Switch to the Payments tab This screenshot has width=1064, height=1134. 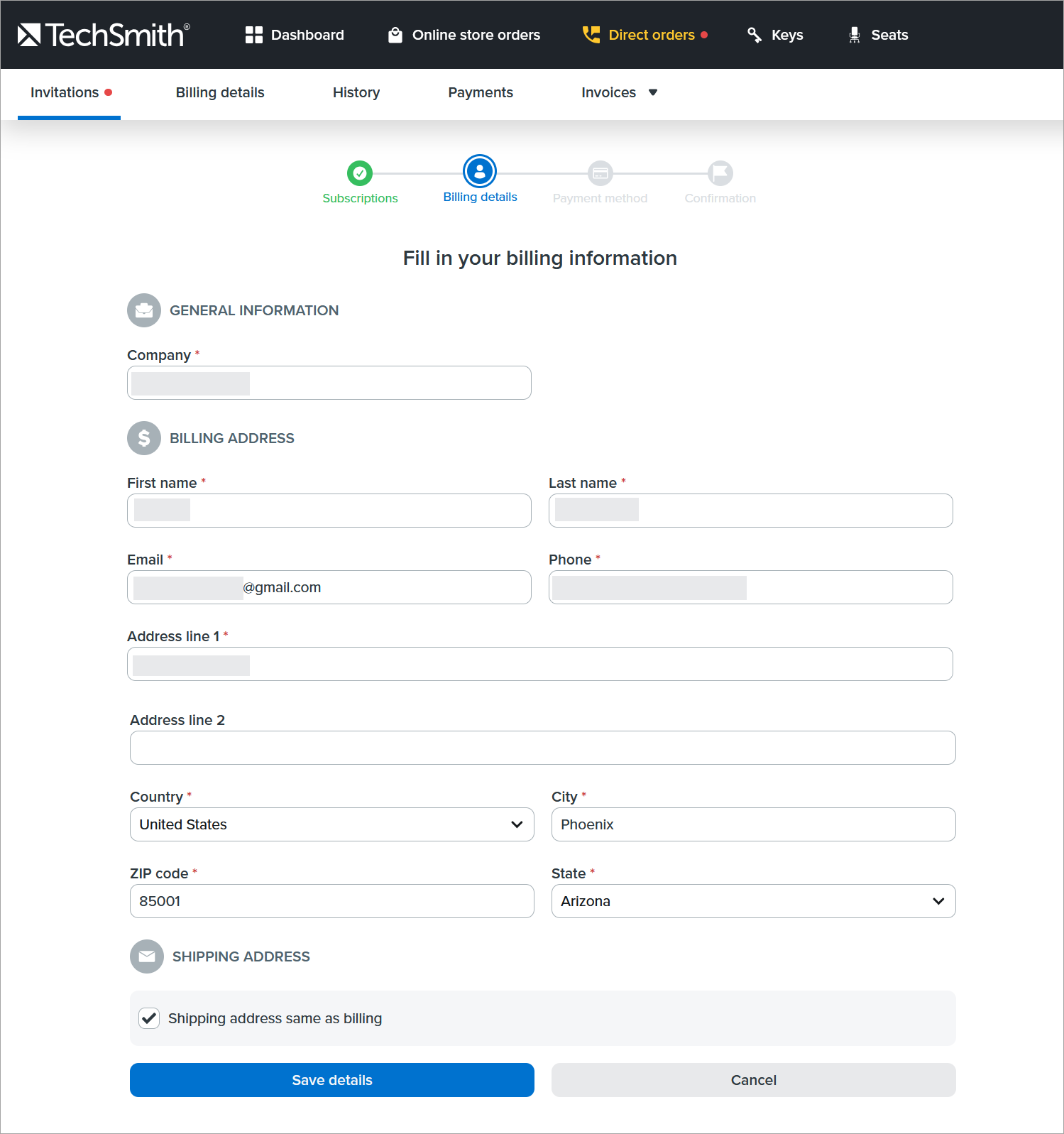(481, 93)
